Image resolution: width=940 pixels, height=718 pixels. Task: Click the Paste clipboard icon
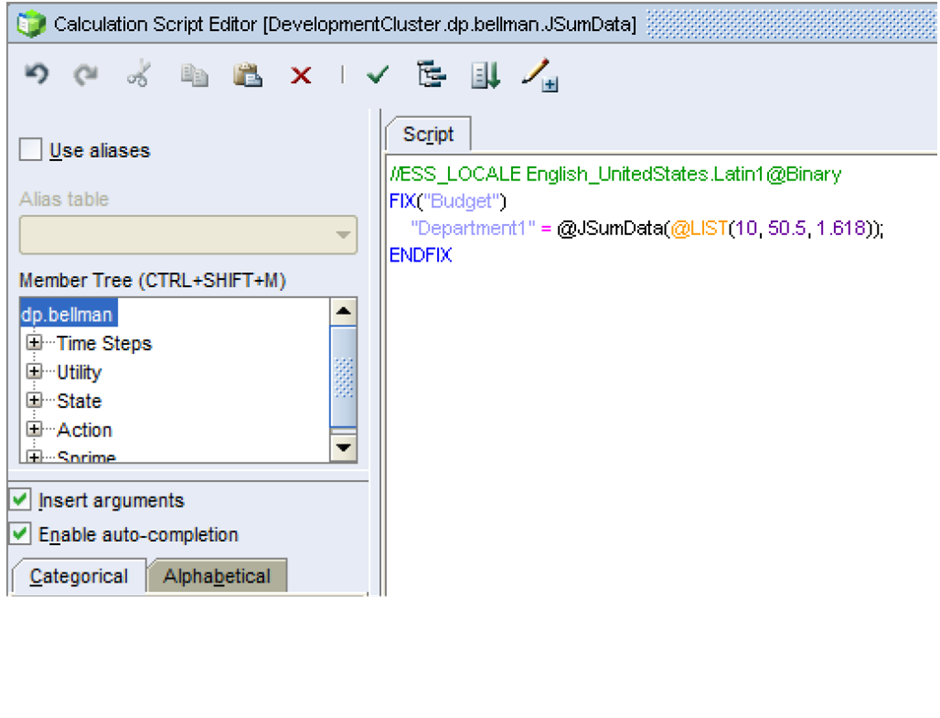(x=247, y=75)
